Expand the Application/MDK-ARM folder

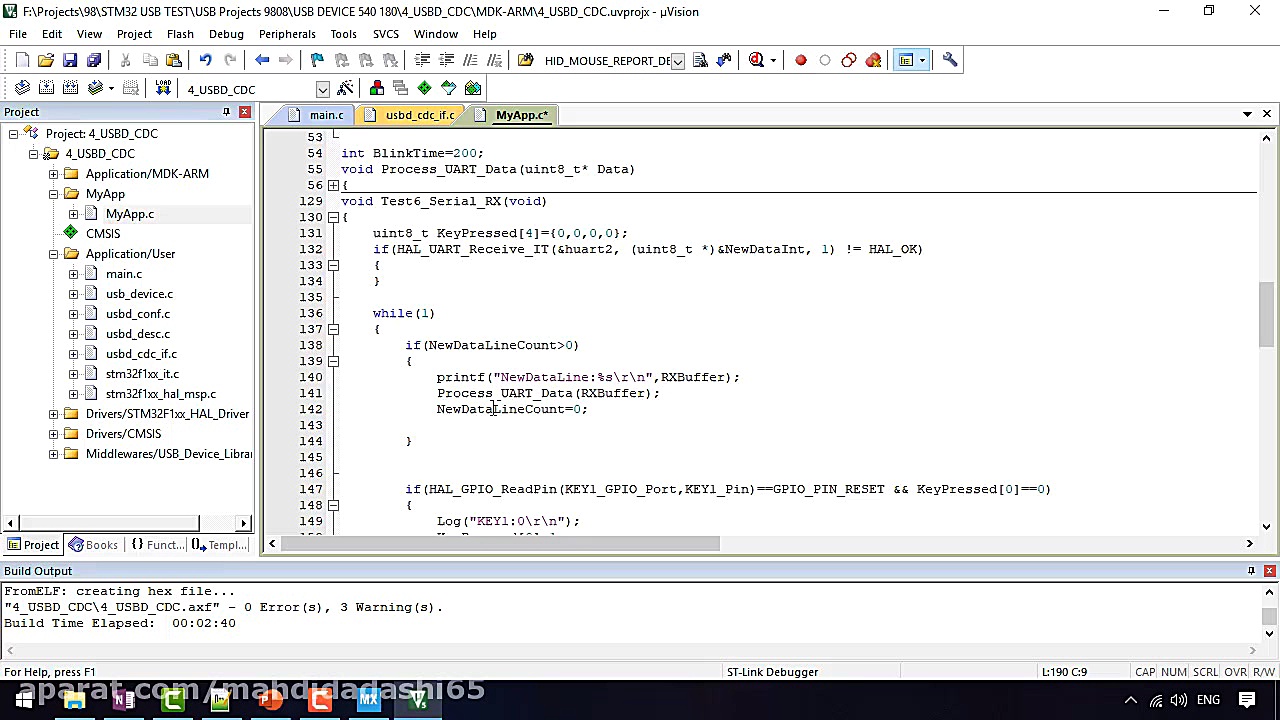point(53,174)
